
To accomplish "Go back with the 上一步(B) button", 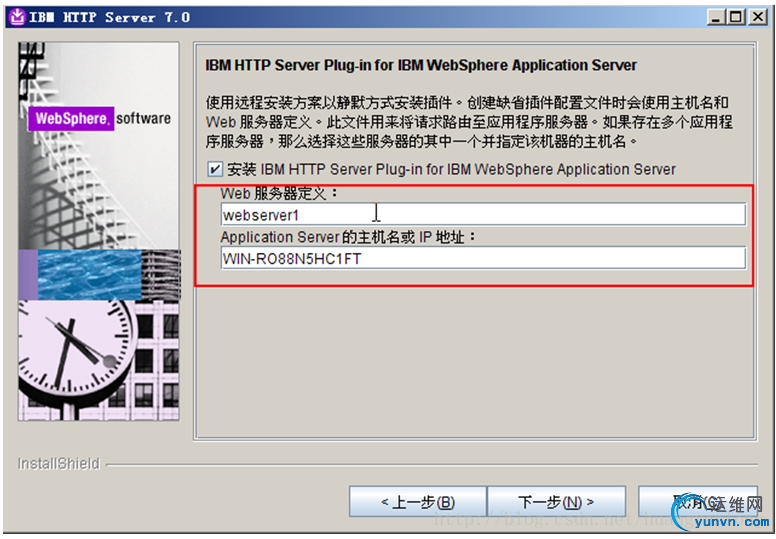I will (x=418, y=502).
